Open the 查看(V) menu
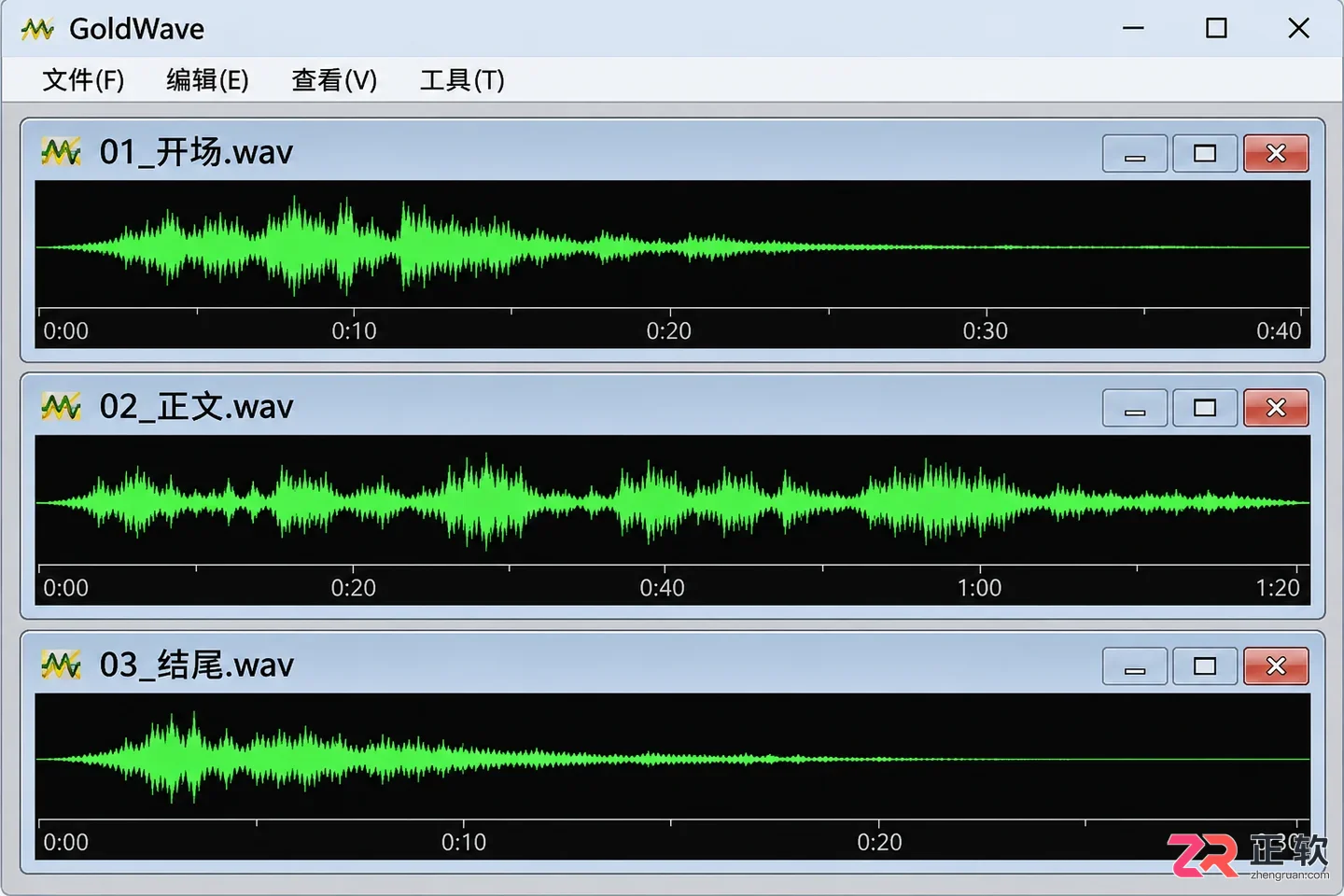 (334, 80)
